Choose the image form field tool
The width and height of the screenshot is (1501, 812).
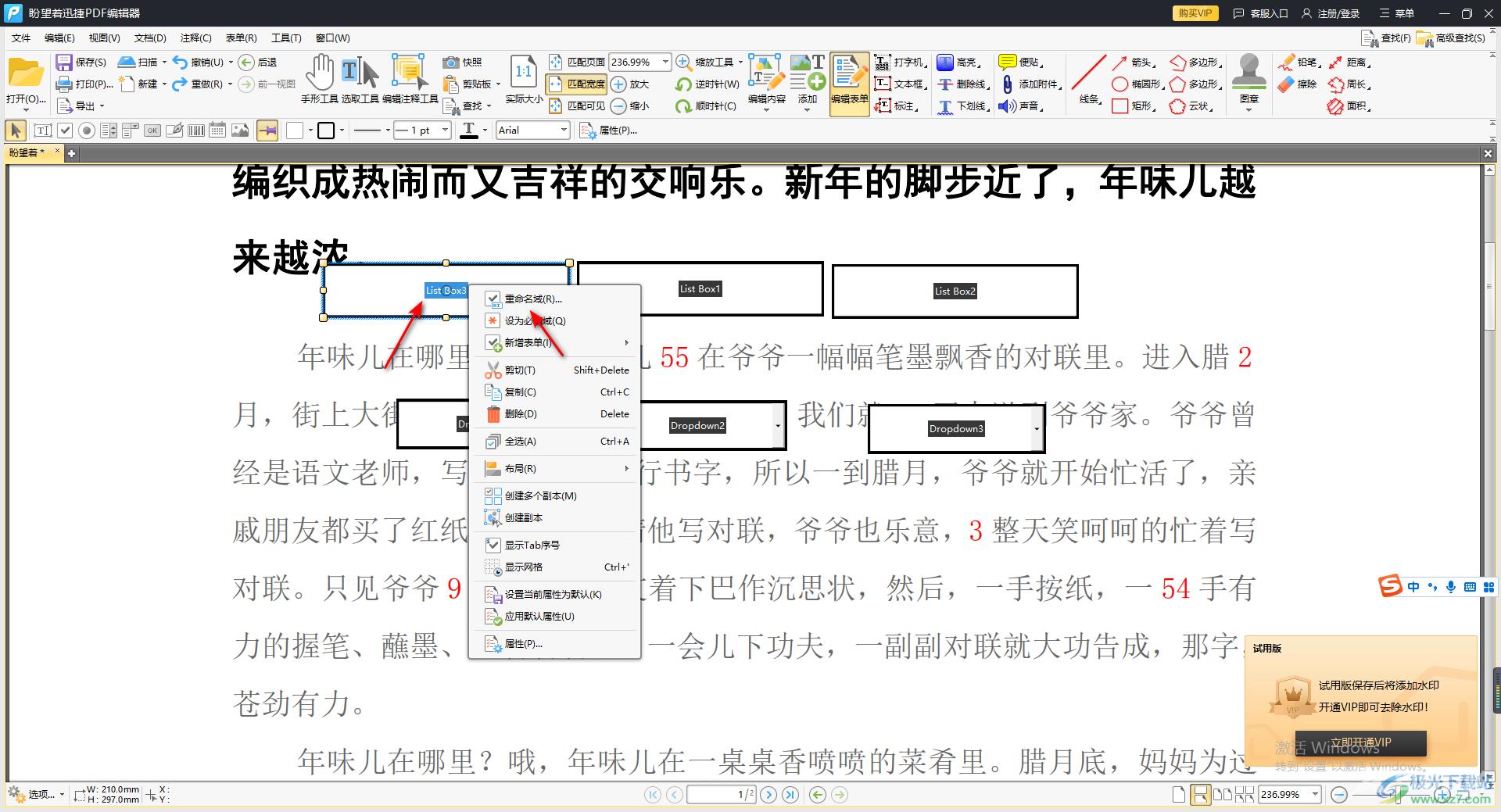[x=240, y=131]
